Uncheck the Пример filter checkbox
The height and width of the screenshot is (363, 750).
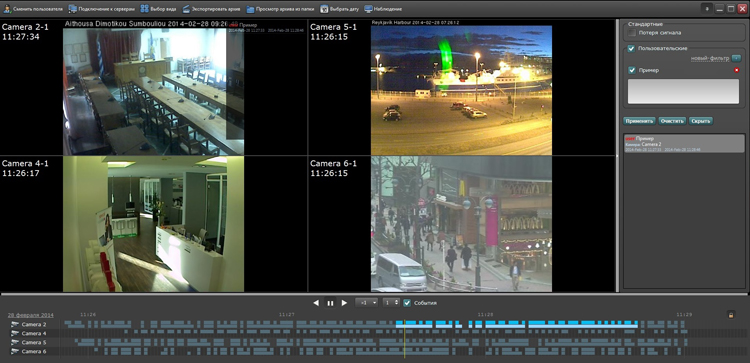pos(632,70)
